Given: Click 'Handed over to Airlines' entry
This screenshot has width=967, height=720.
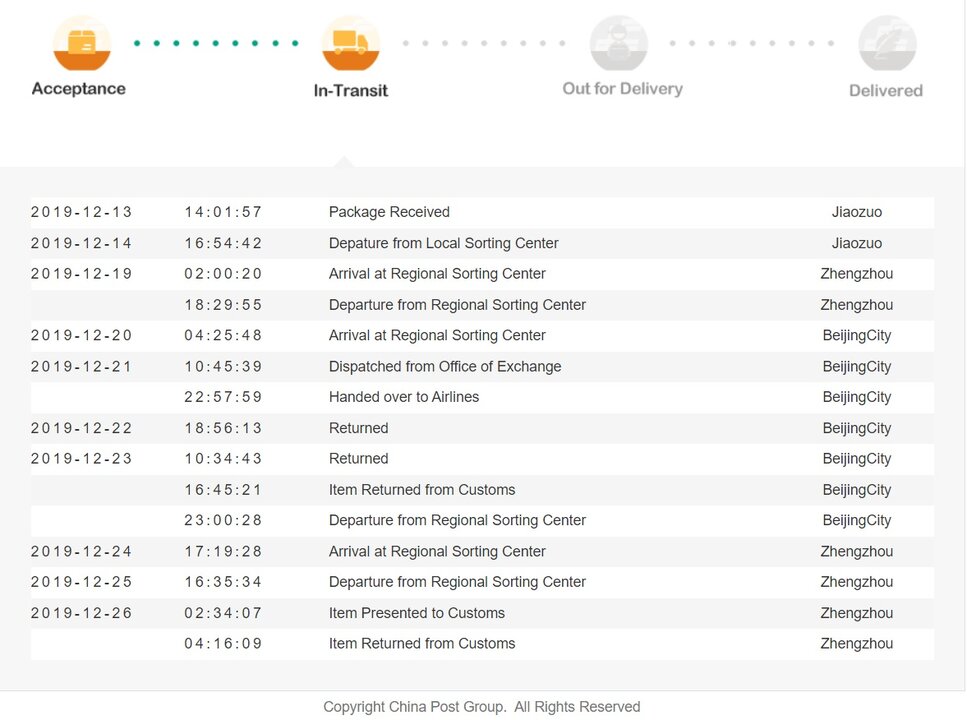Looking at the screenshot, I should (x=404, y=397).
